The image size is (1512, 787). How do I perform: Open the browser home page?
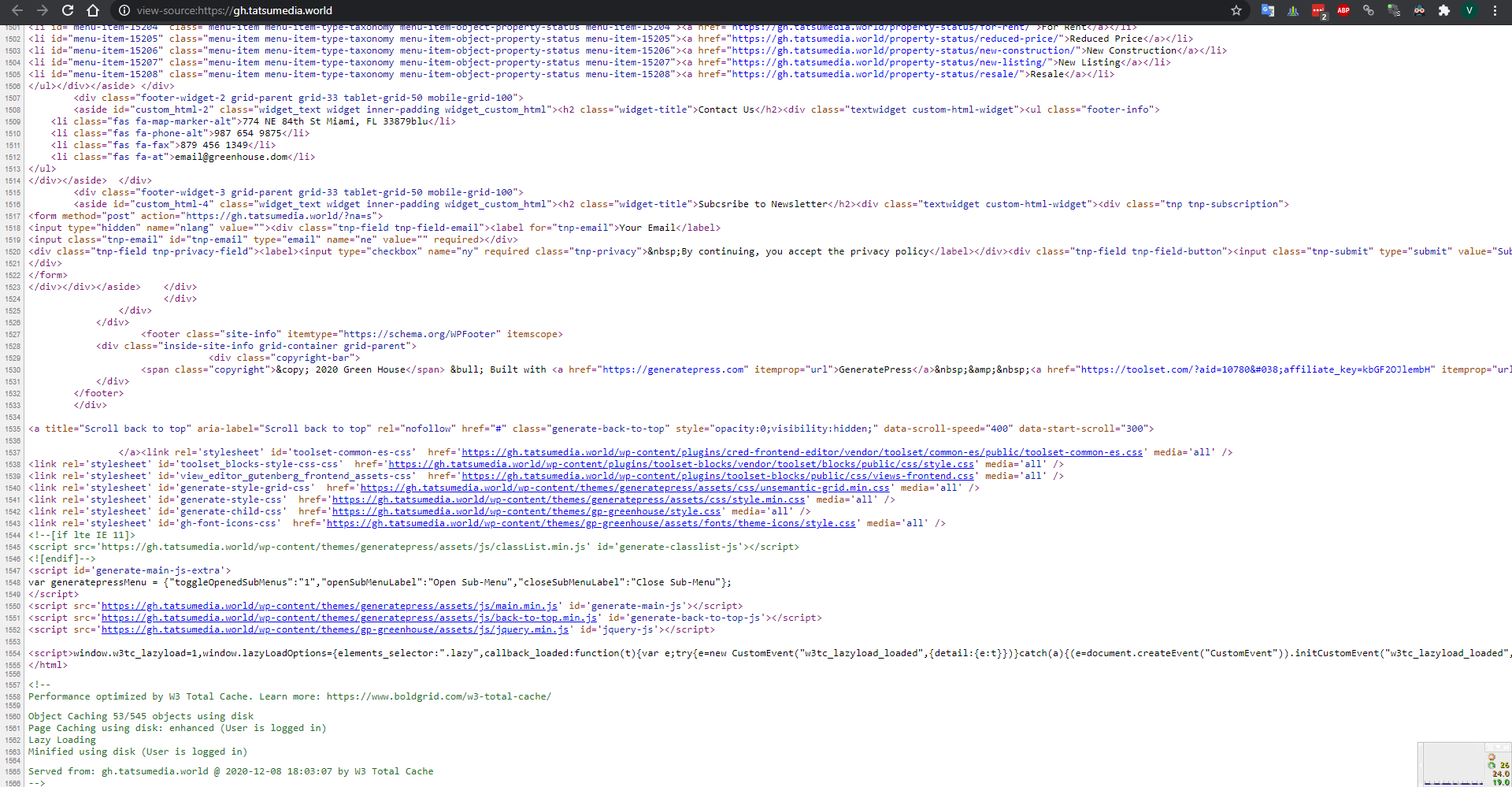(93, 11)
